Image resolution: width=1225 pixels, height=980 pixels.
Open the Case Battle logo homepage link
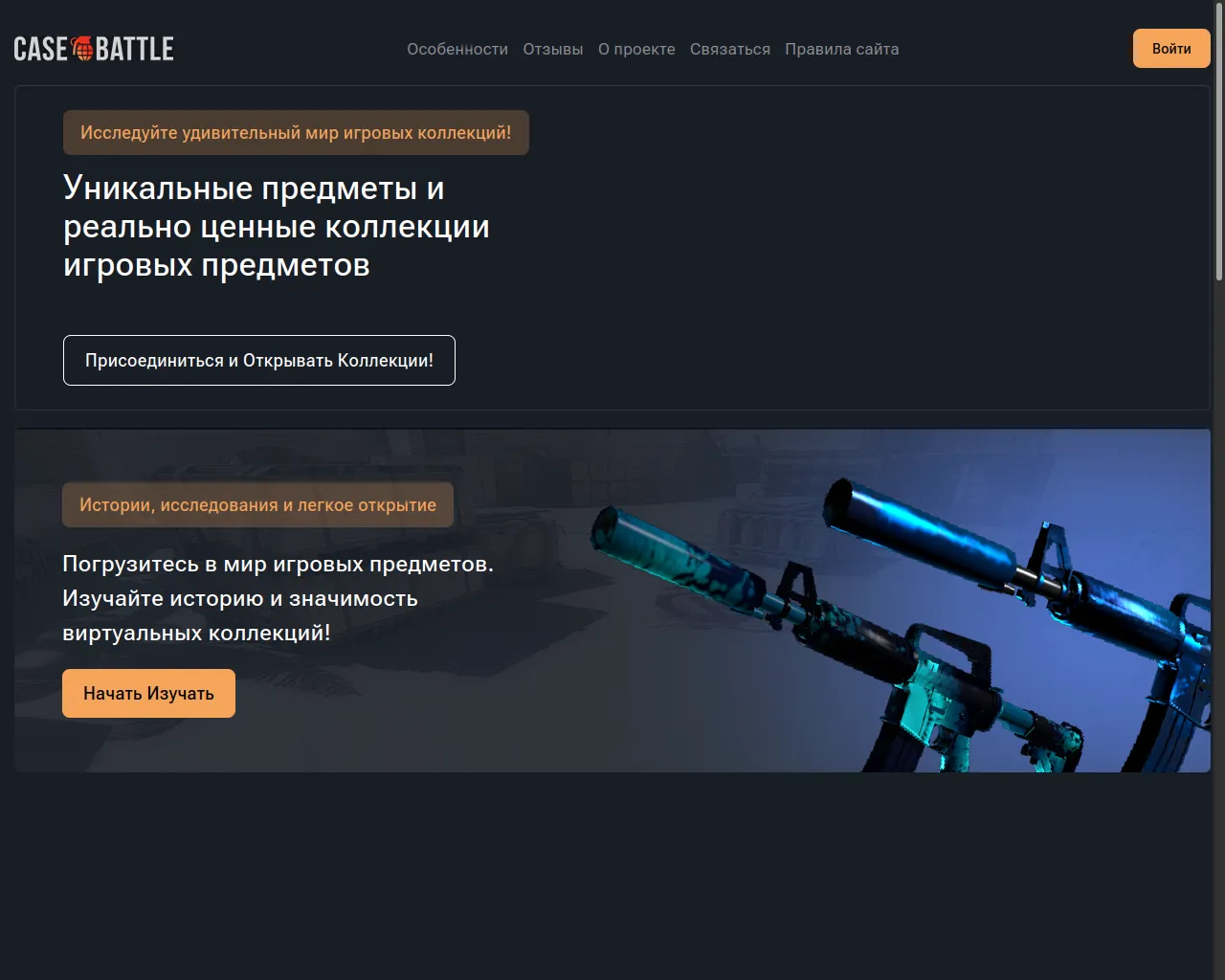click(94, 49)
